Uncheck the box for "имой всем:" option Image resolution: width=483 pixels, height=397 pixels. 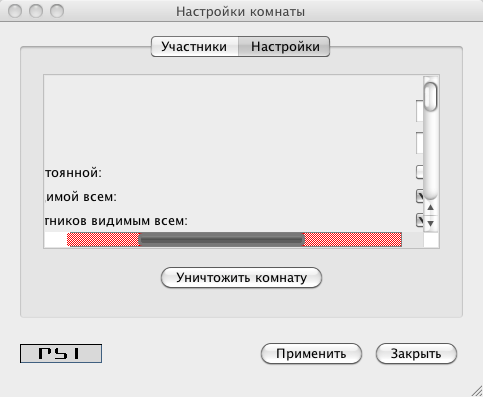point(420,196)
